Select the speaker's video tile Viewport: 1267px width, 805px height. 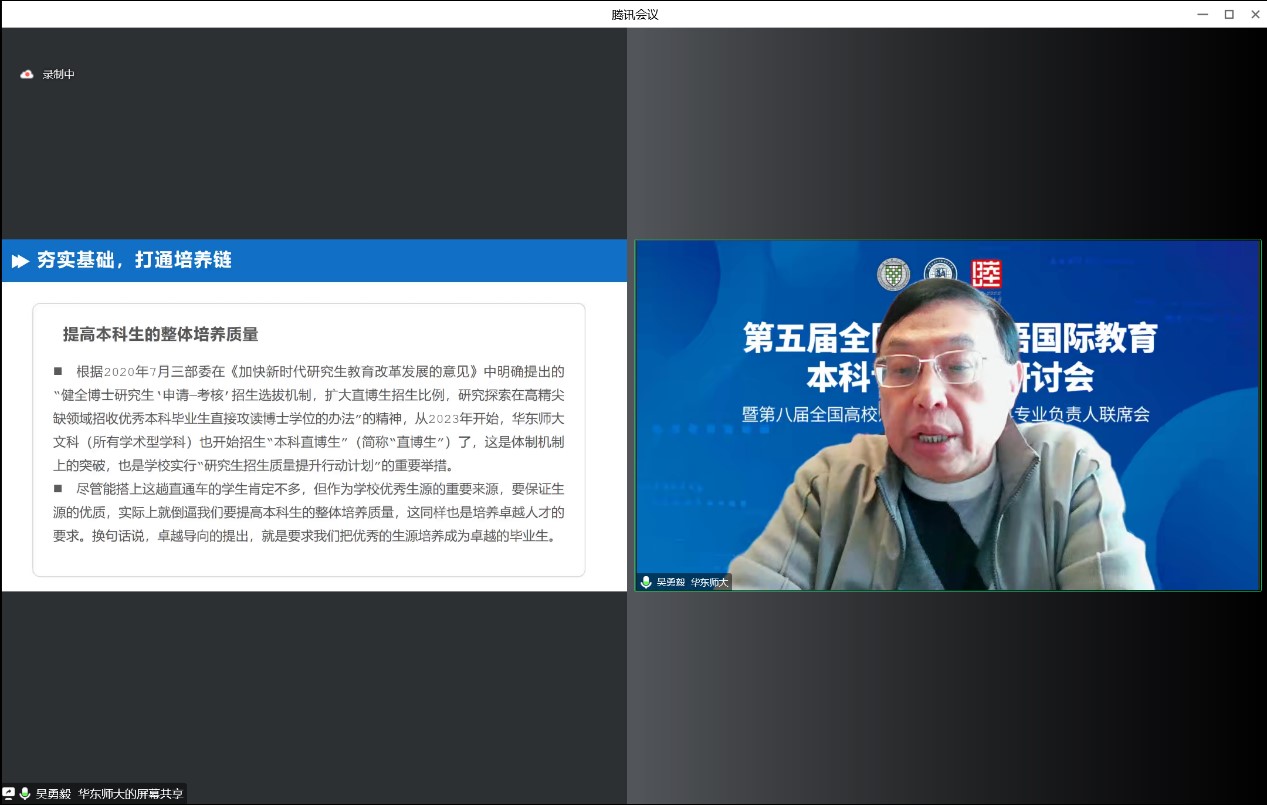click(947, 415)
